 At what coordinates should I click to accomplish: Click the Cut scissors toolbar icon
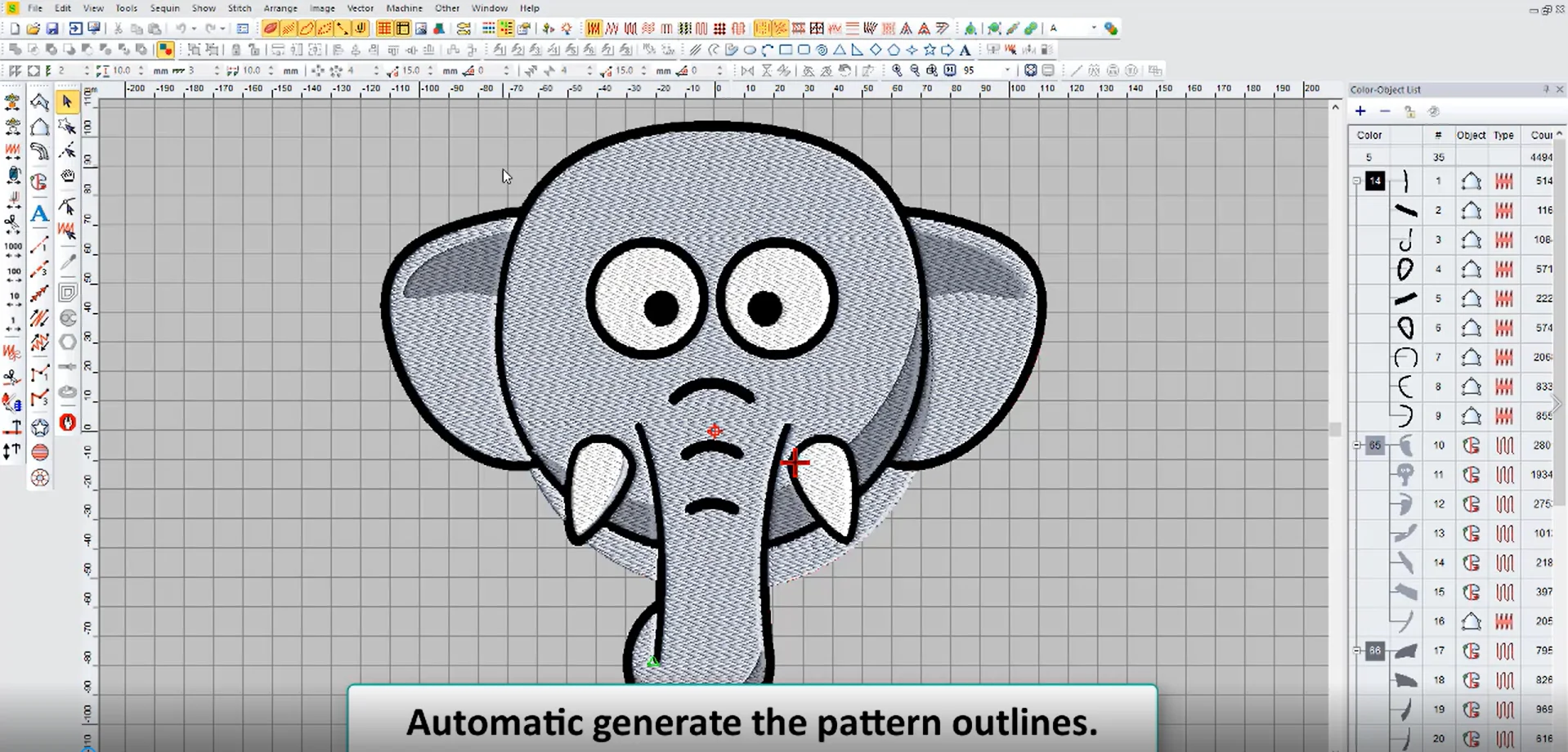click(x=119, y=29)
